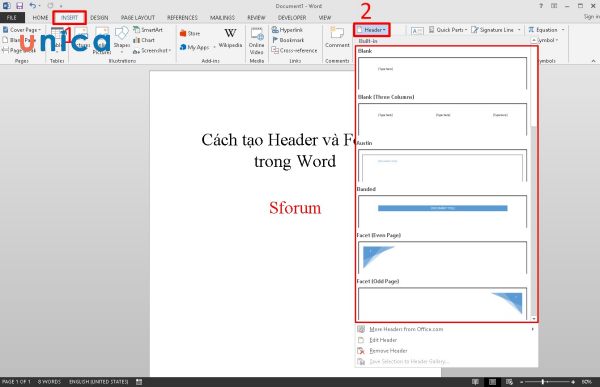Screen dimensions: 600x387
Task: Switch to the INSERT tab
Action: pos(69,18)
